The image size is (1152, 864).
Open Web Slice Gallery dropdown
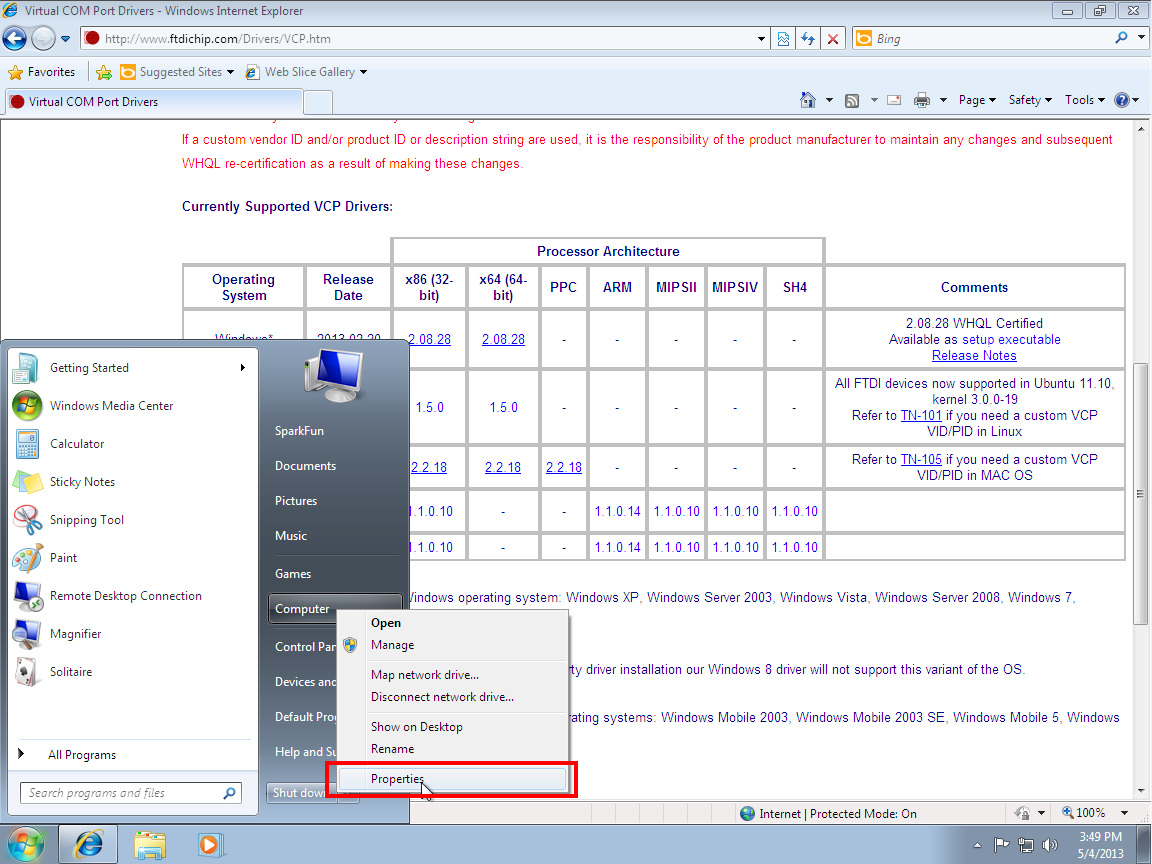click(306, 72)
